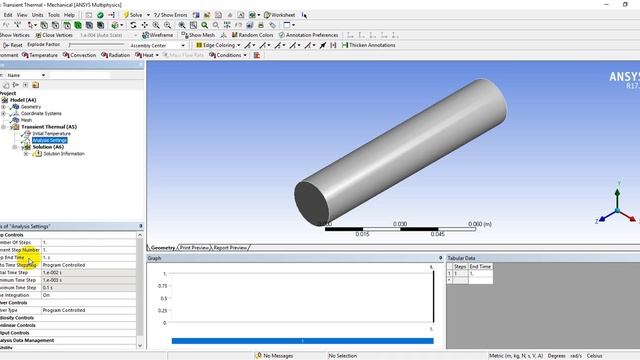Click the expand-all icon in outline toolbar
This screenshot has width=640, height=360.
(x=25, y=85)
